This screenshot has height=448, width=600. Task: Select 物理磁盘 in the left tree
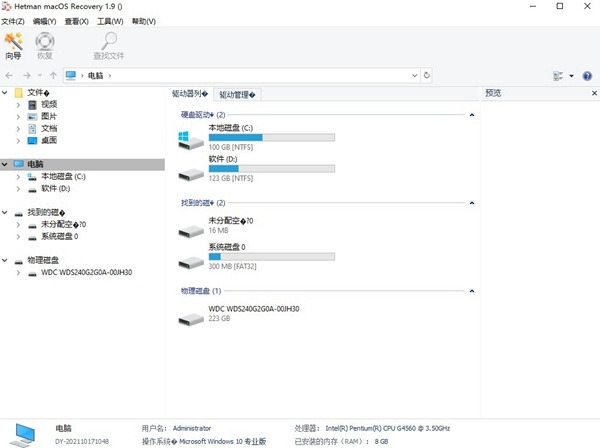coord(43,261)
